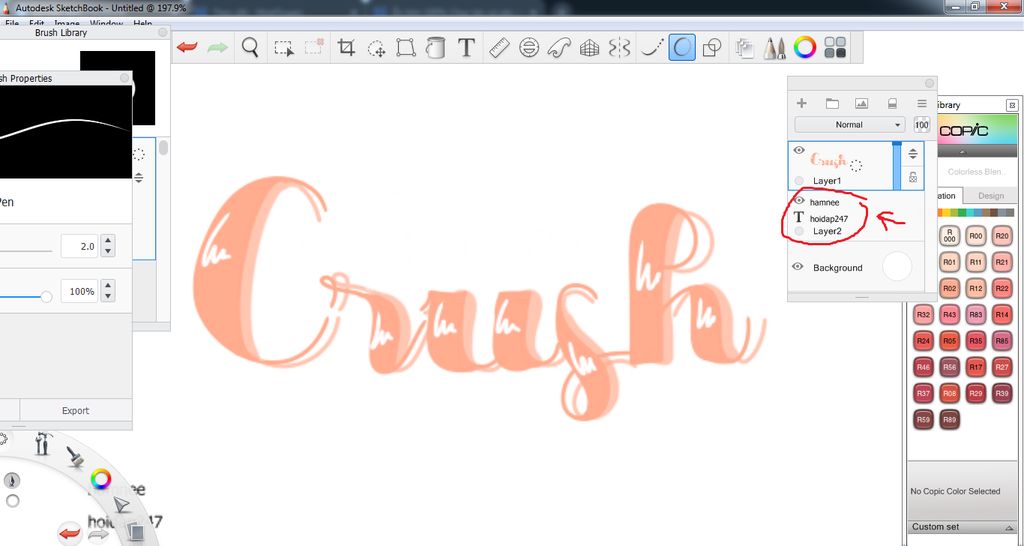The height and width of the screenshot is (546, 1024).
Task: Clear the layer with eraser icon
Action: tap(892, 103)
